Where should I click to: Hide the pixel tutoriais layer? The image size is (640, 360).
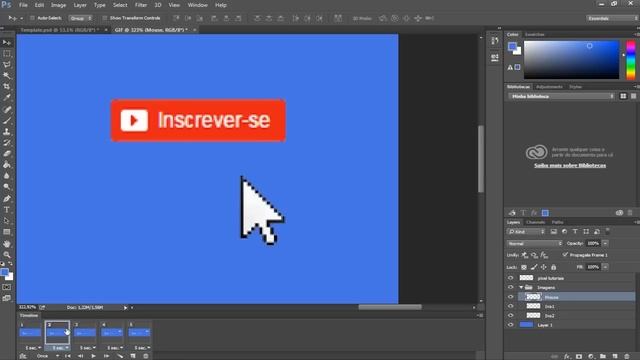tap(511, 278)
